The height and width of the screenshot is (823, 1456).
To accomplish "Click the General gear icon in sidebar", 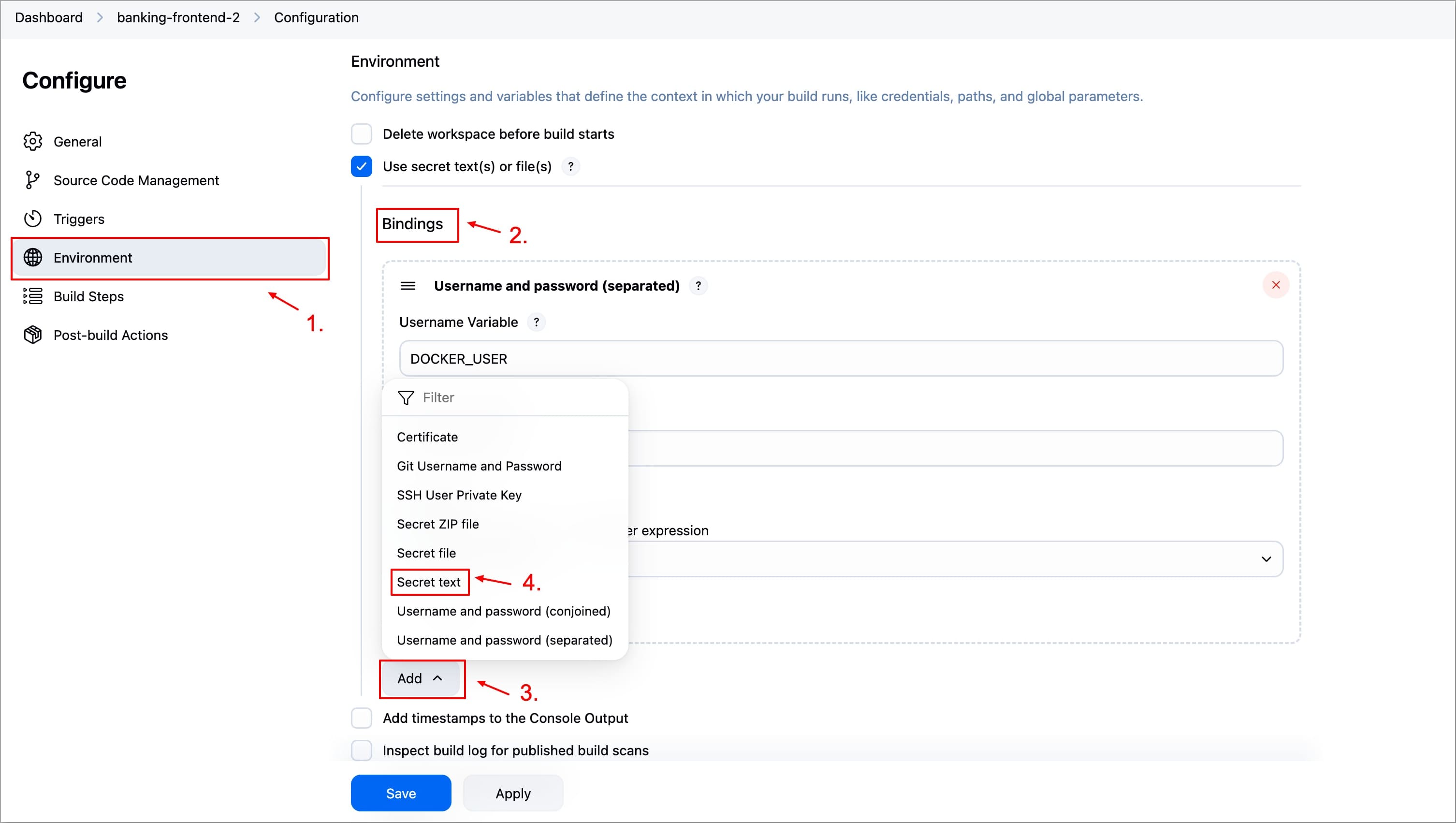I will (33, 141).
